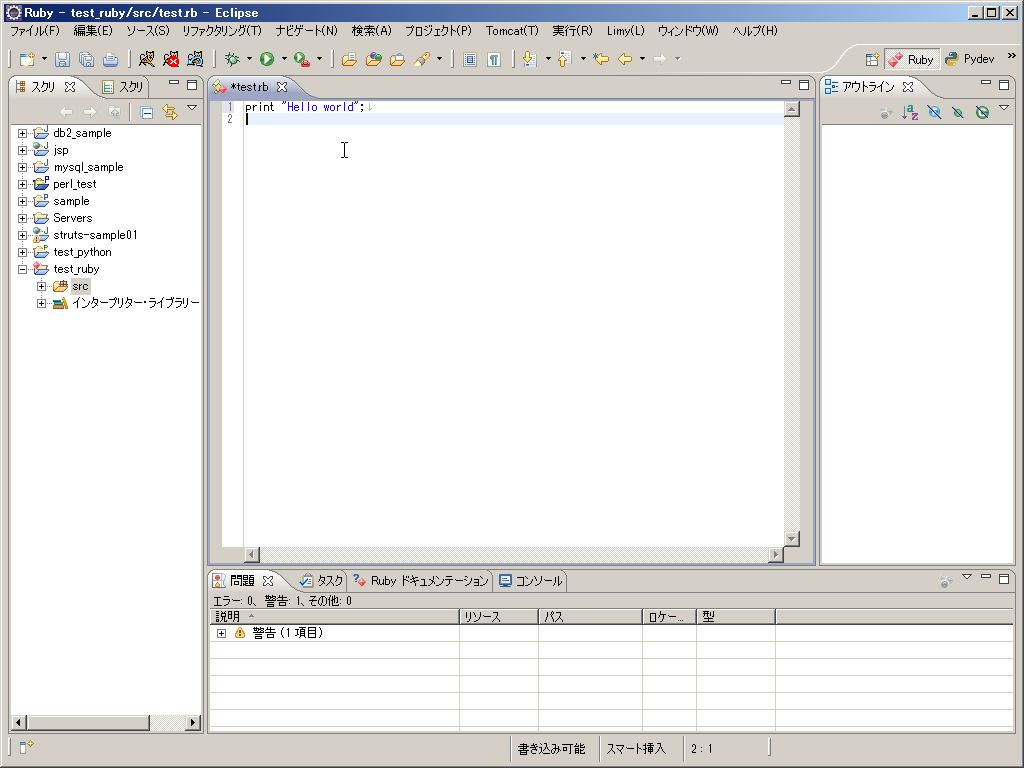Expand the mysql_sample project

pos(22,167)
